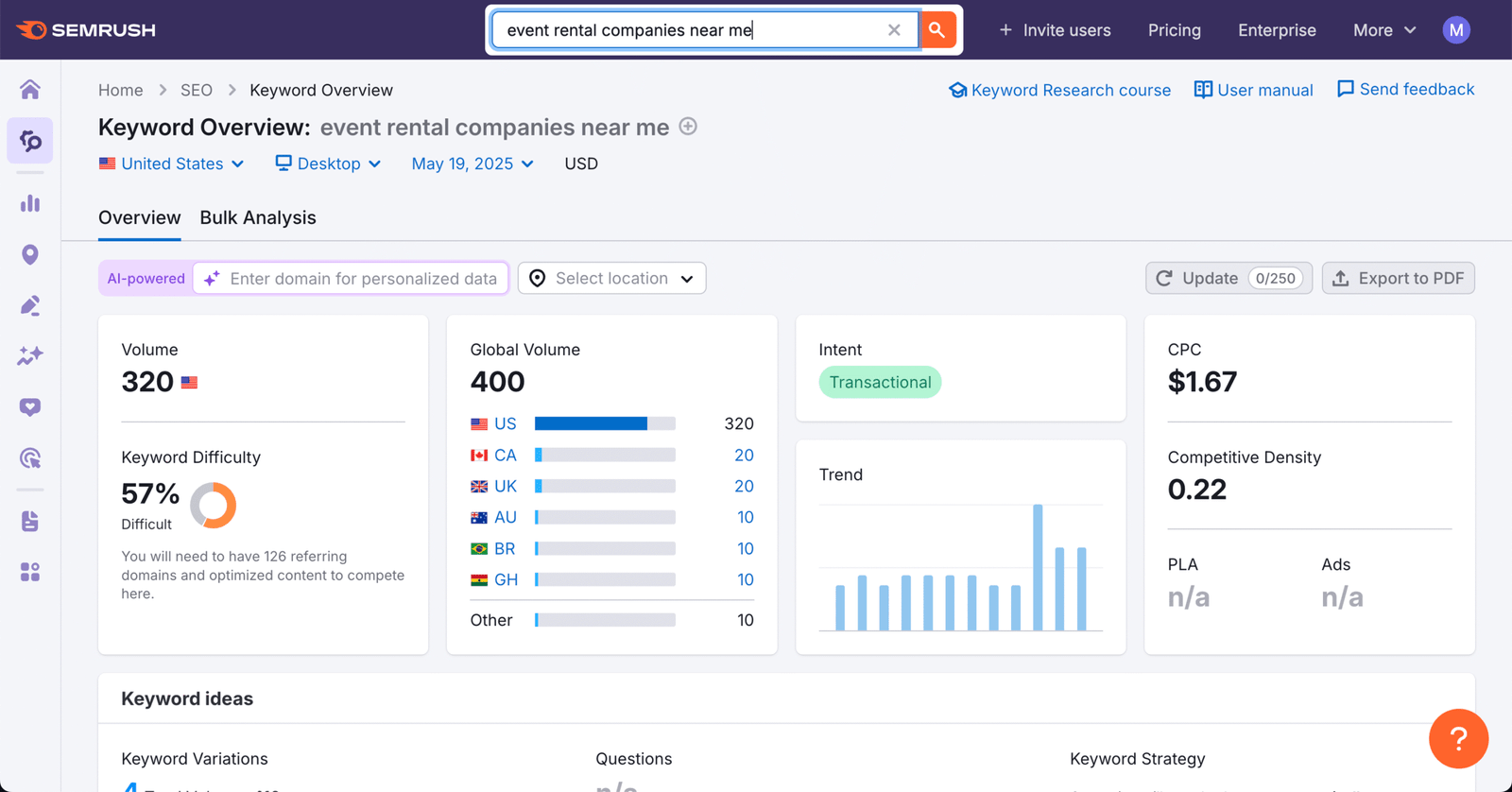This screenshot has width=1512, height=792.
Task: Open the More menu in top bar
Action: (1384, 30)
